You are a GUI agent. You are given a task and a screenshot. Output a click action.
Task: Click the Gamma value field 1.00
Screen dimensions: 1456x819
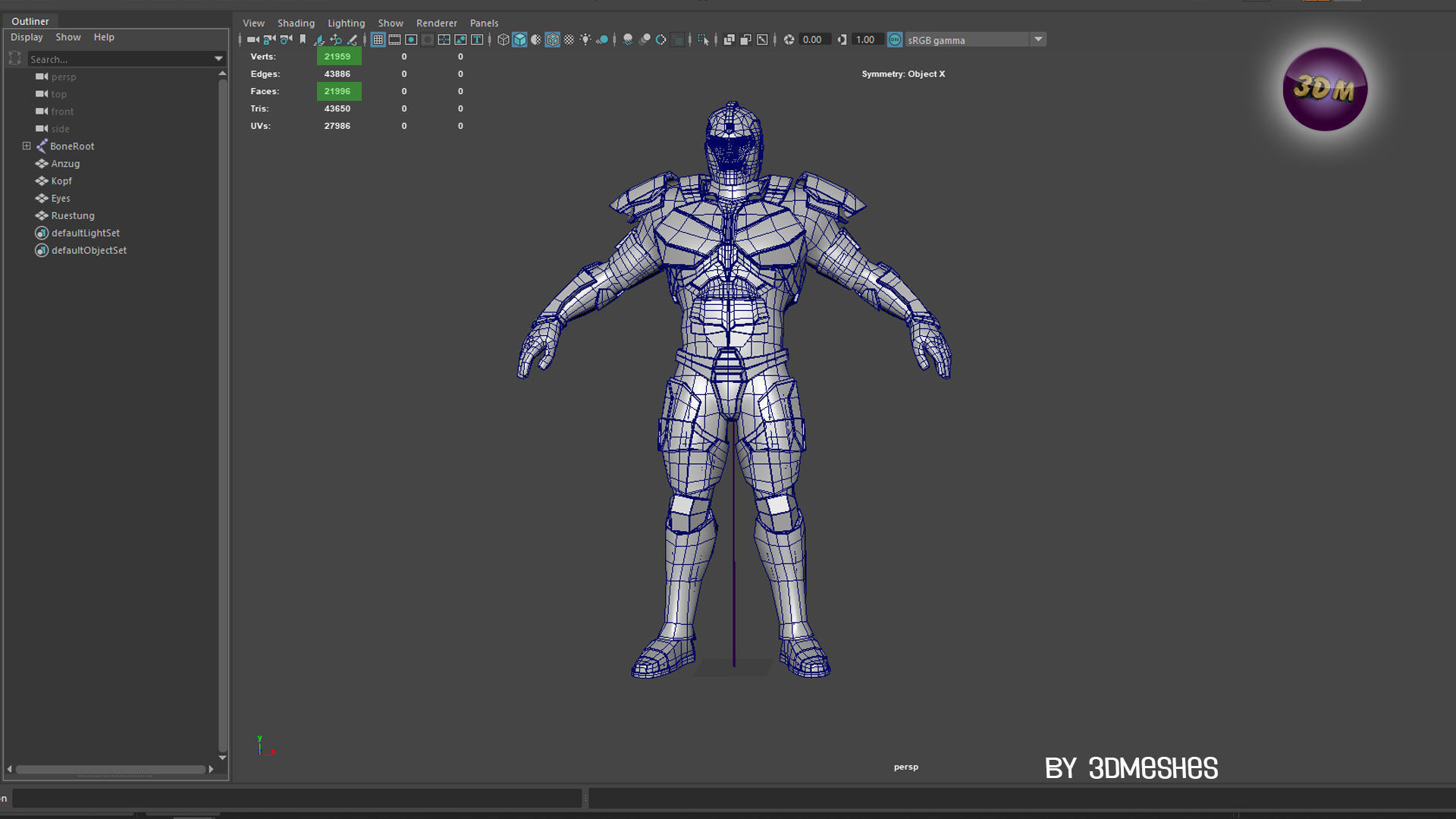click(867, 39)
